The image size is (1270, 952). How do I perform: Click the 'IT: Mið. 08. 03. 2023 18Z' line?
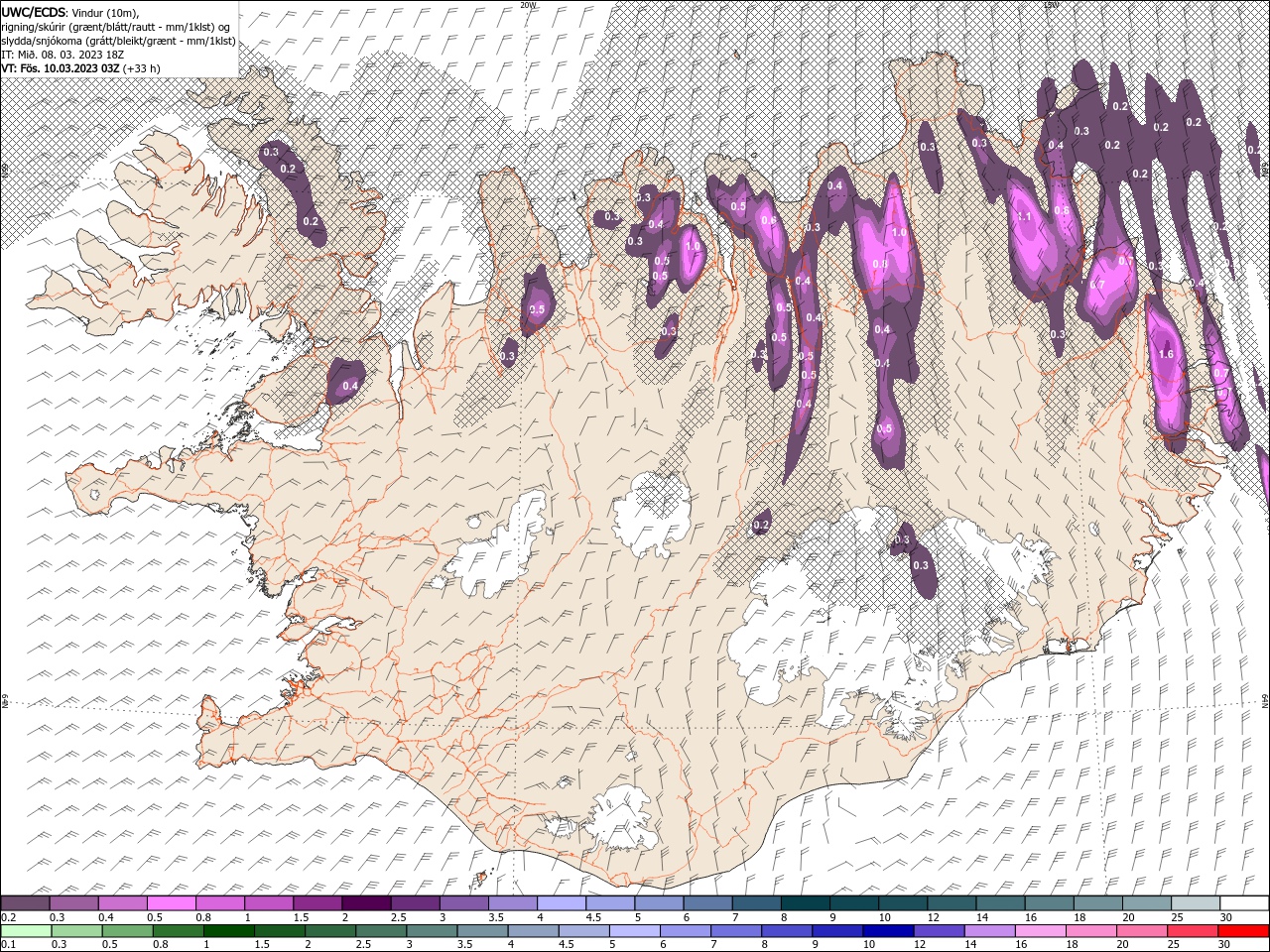(x=64, y=55)
